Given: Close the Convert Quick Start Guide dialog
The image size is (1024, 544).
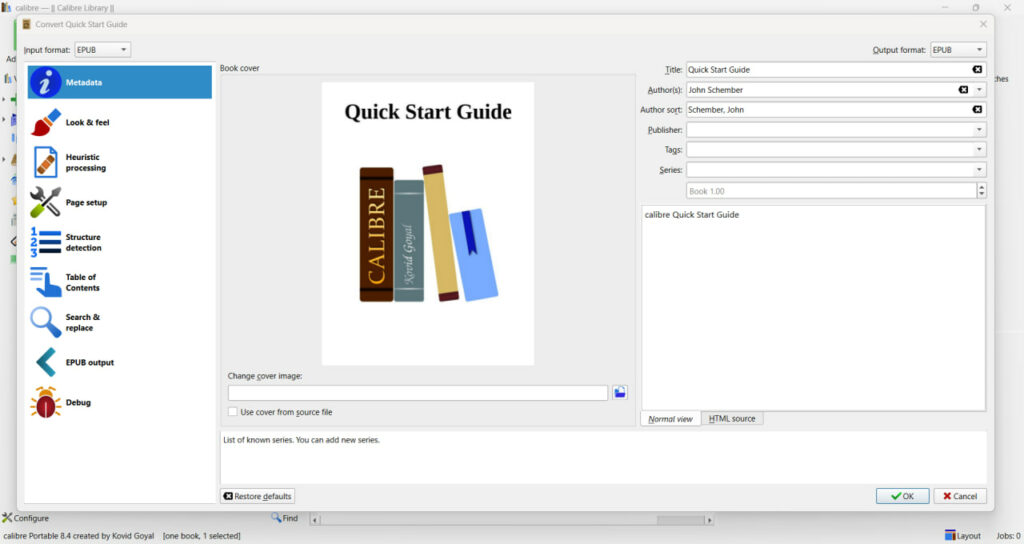Looking at the screenshot, I should point(983,24).
